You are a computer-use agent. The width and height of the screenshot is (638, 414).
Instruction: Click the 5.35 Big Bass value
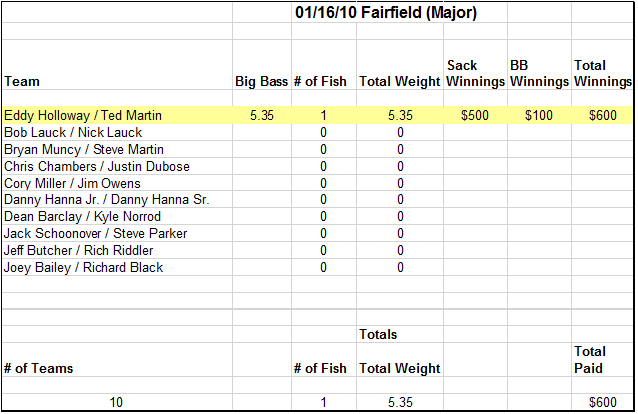tap(262, 116)
